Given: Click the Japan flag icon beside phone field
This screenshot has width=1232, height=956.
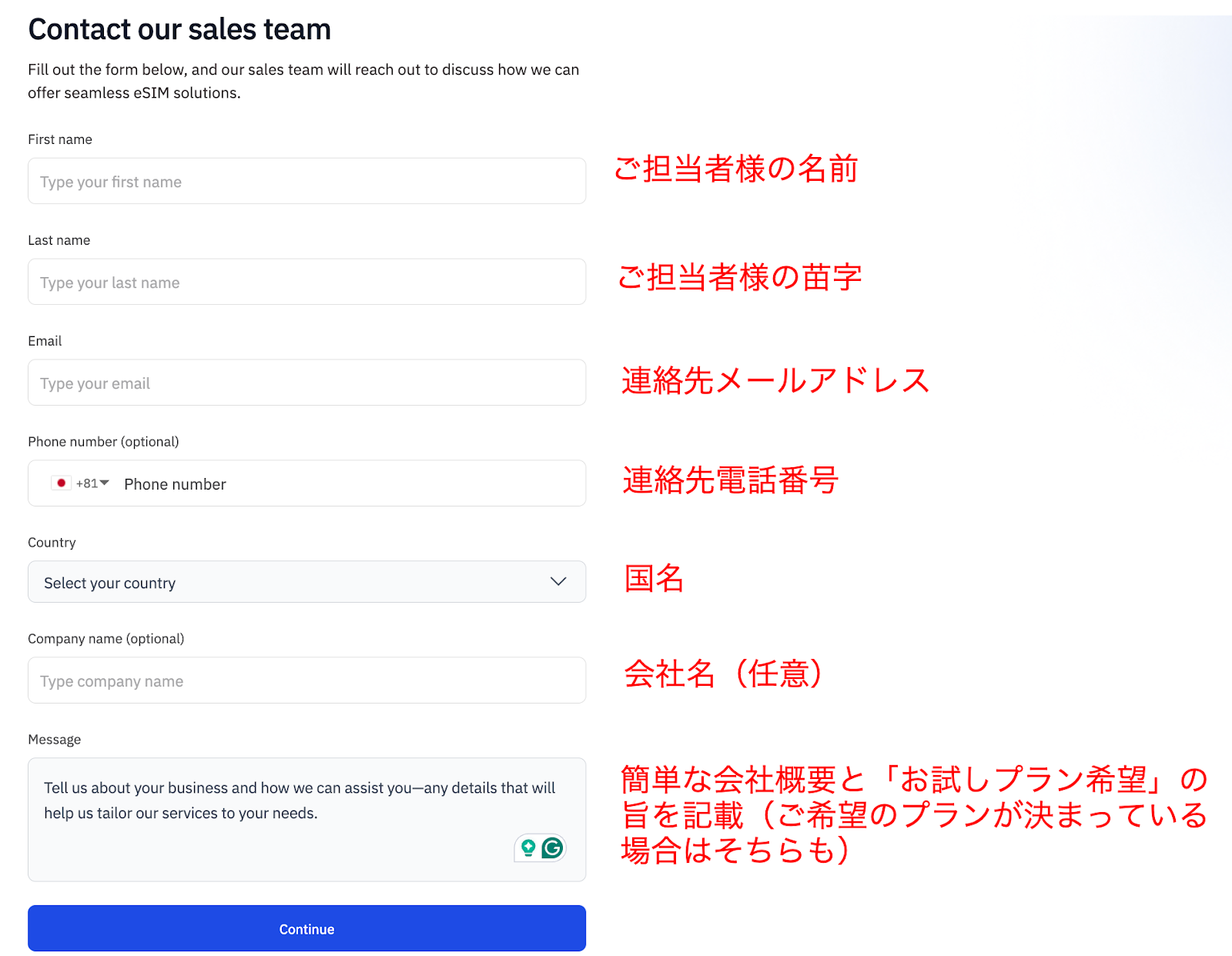Looking at the screenshot, I should (x=61, y=483).
